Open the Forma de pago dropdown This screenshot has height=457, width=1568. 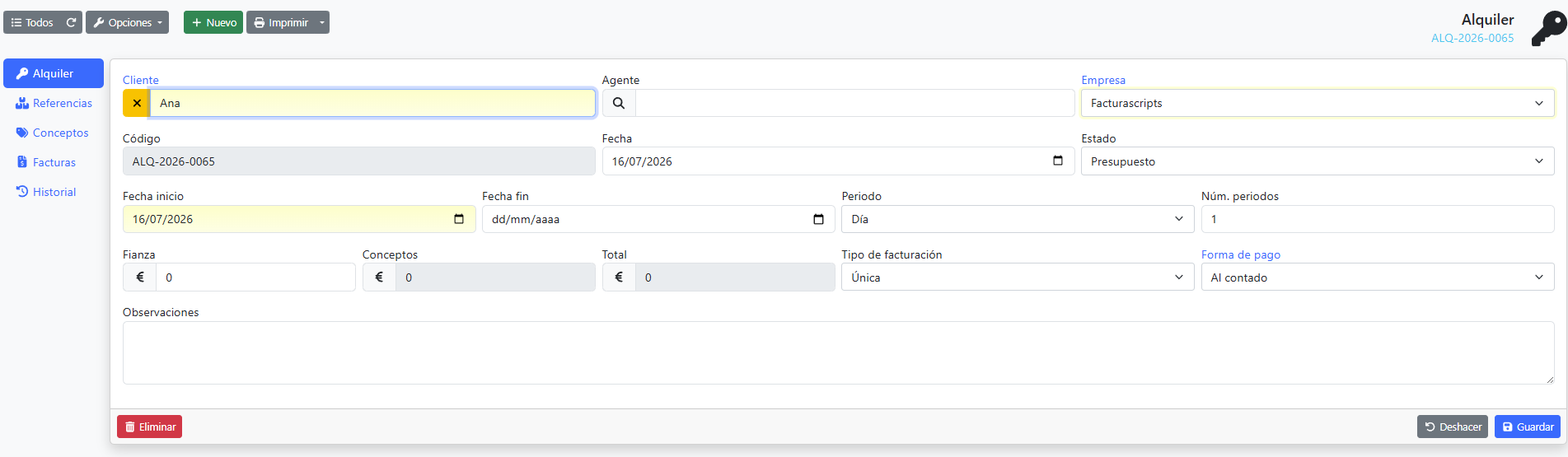tap(1378, 277)
